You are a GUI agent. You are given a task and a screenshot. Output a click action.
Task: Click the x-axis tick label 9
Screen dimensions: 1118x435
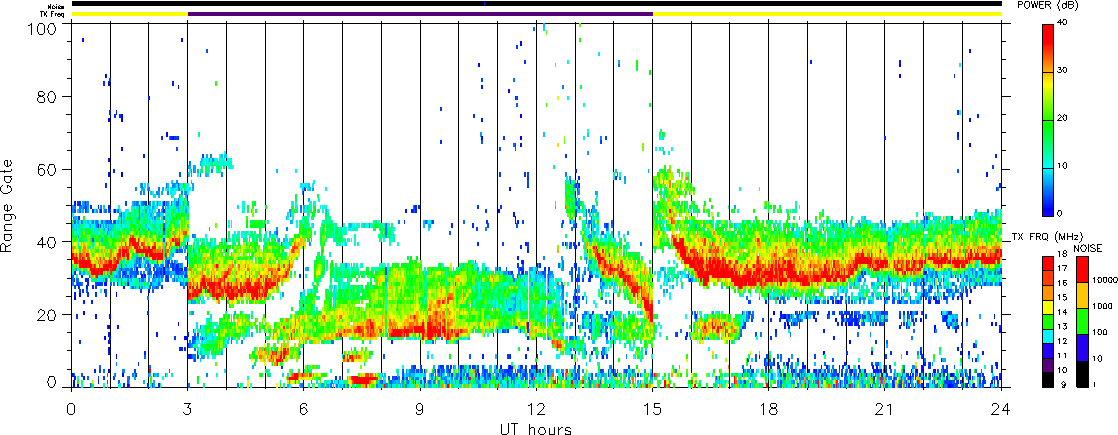point(420,409)
